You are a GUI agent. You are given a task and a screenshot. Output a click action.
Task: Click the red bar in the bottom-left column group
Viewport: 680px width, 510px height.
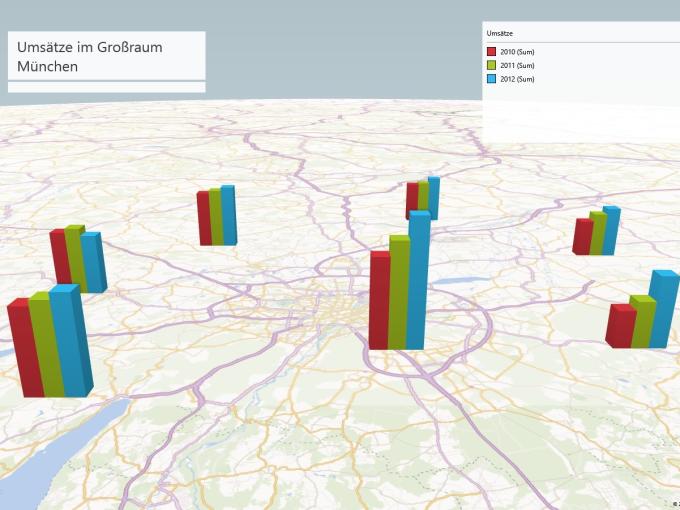pos(25,347)
